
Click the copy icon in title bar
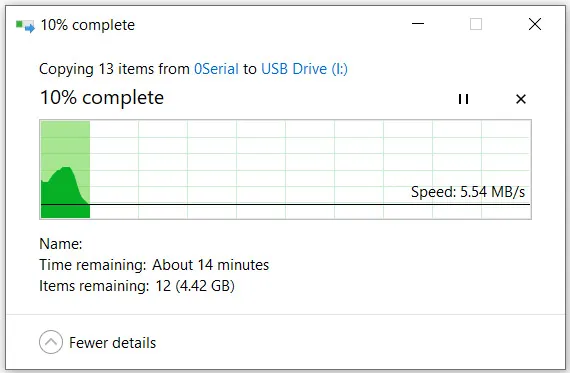(25, 26)
